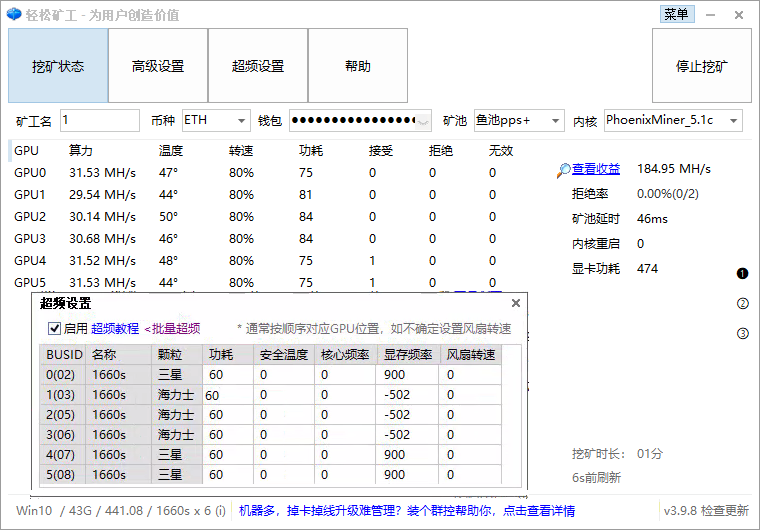Select page indicator 3 on right side
Screen dimensions: 761x530
click(x=742, y=334)
